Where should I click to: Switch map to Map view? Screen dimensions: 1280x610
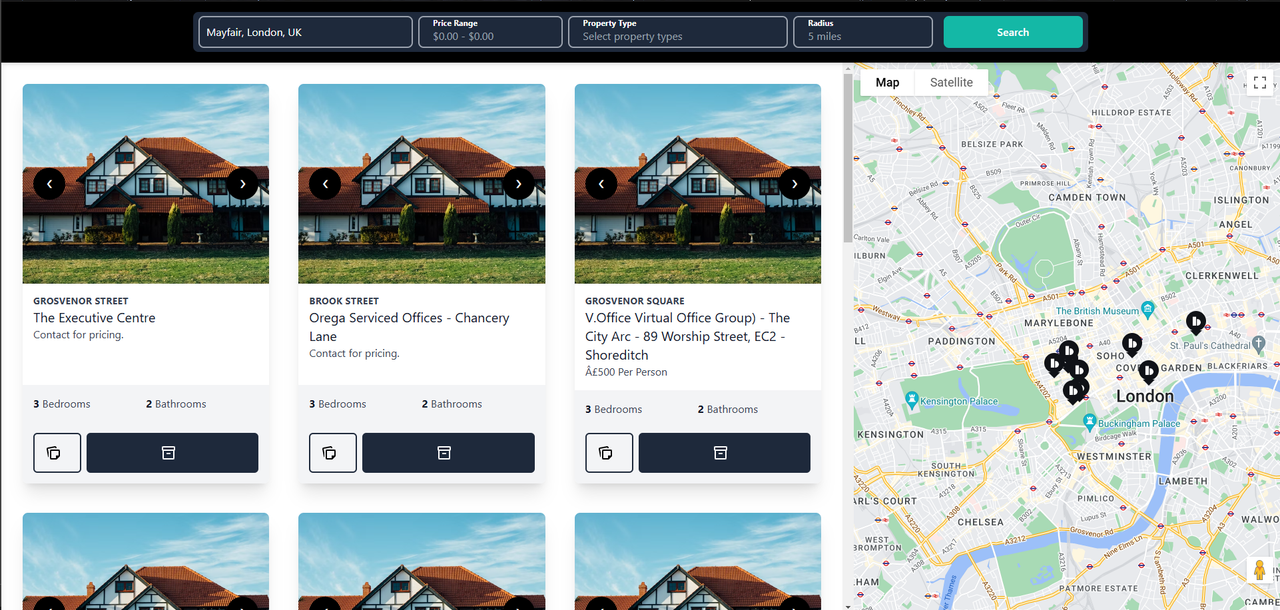click(887, 82)
